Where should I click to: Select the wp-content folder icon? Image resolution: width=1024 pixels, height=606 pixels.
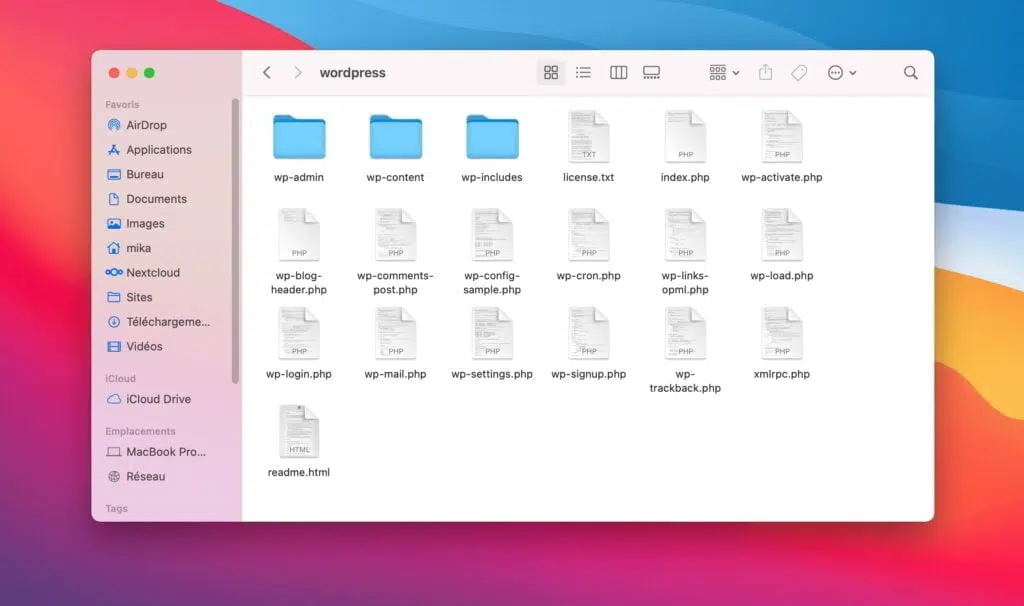(395, 138)
